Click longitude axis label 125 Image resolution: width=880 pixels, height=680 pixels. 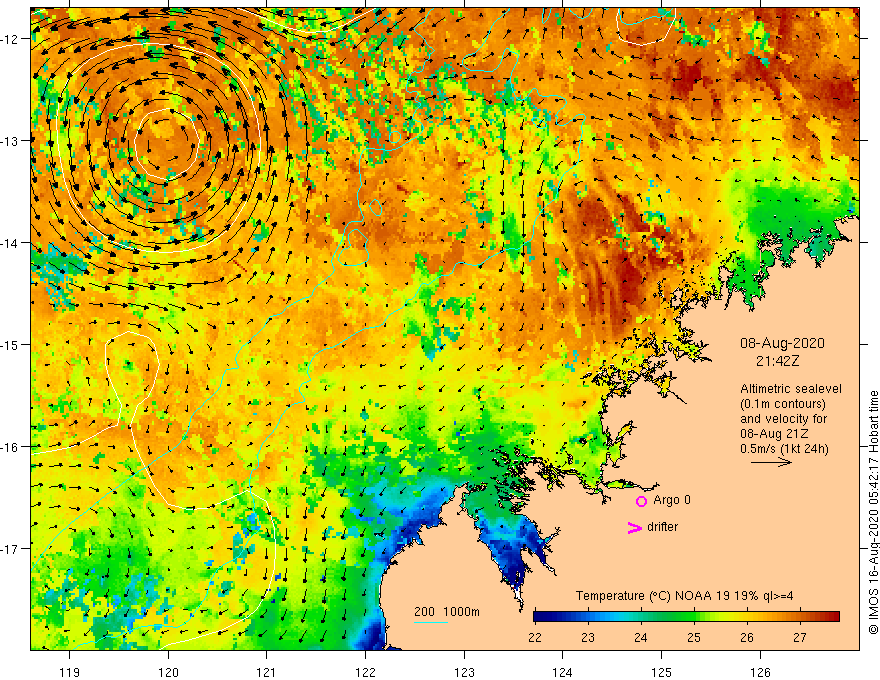662,672
